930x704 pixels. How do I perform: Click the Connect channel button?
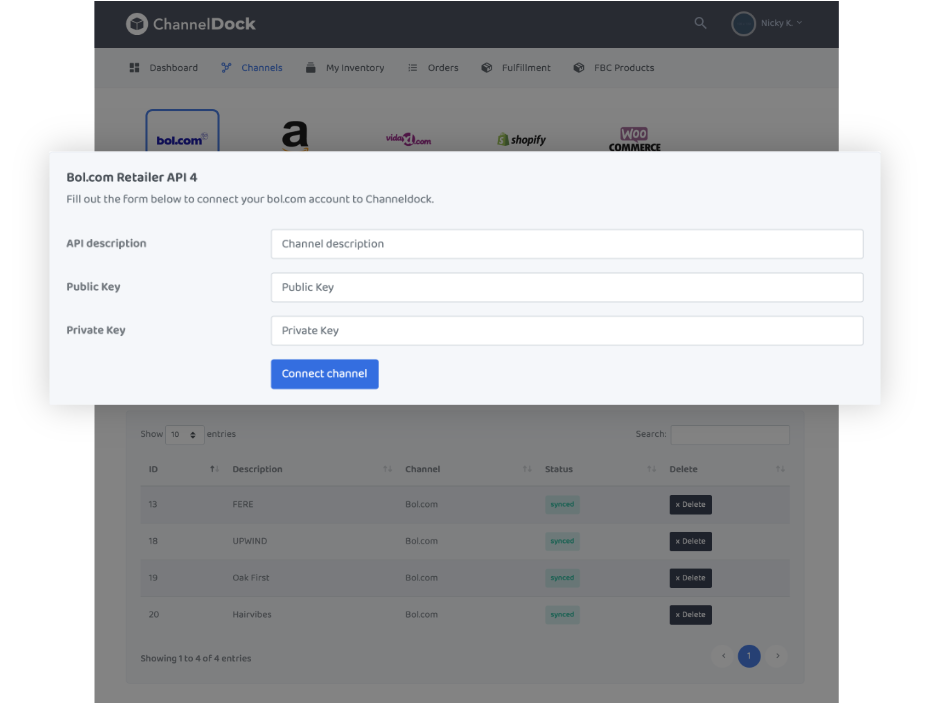[324, 374]
